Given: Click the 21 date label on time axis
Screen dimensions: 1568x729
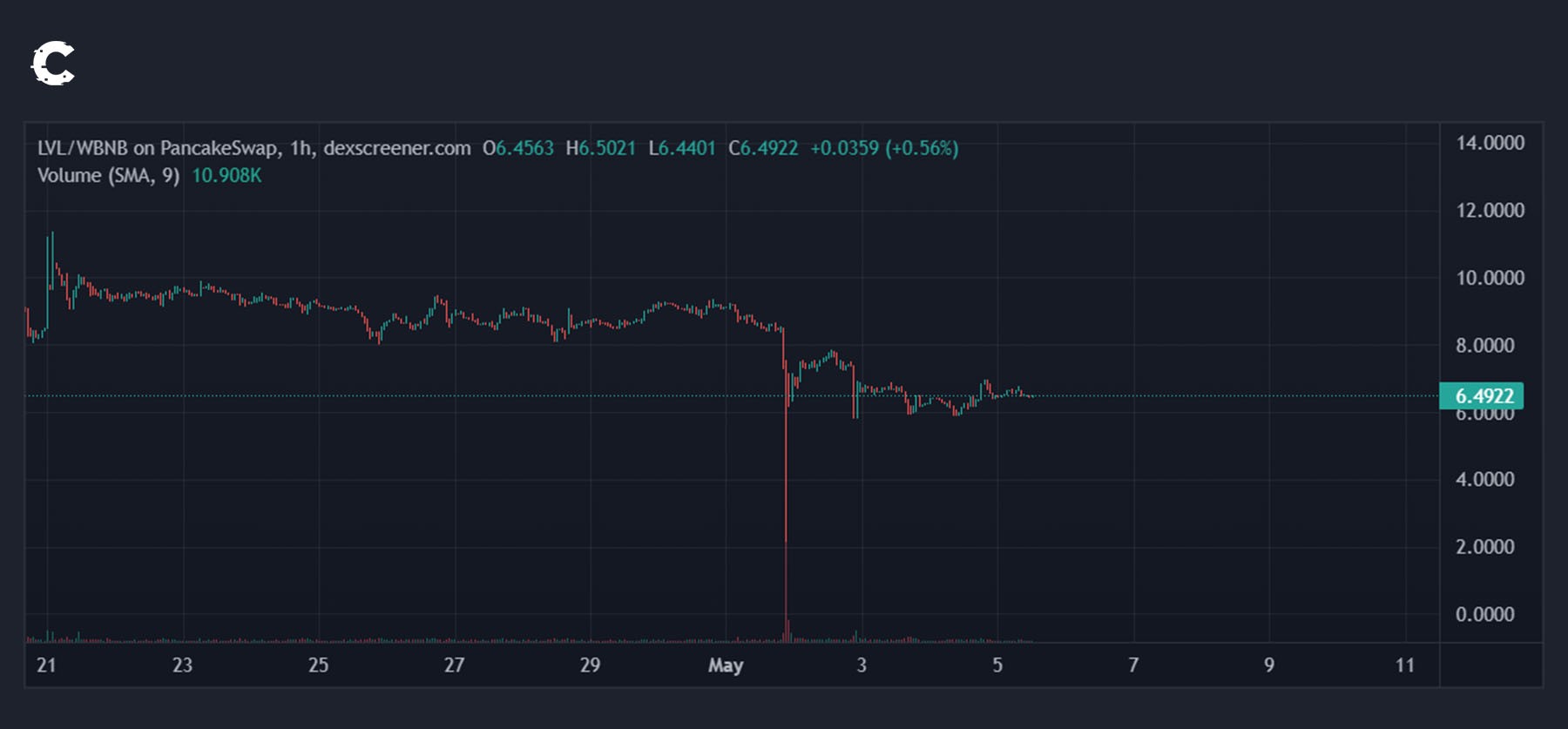Looking at the screenshot, I should coord(46,665).
